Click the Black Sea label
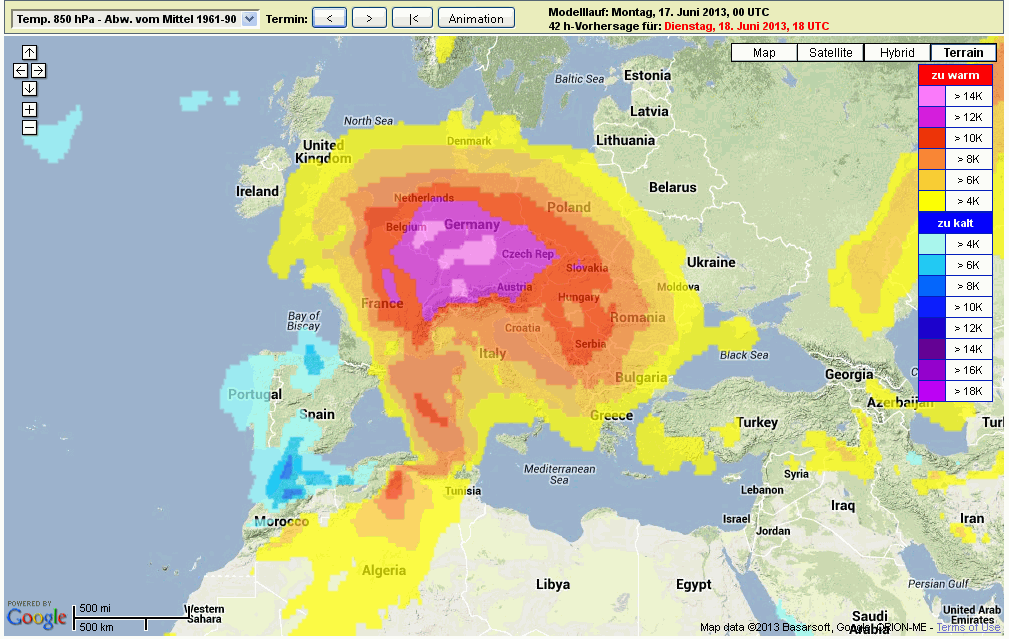The image size is (1009, 639). pyautogui.click(x=744, y=355)
